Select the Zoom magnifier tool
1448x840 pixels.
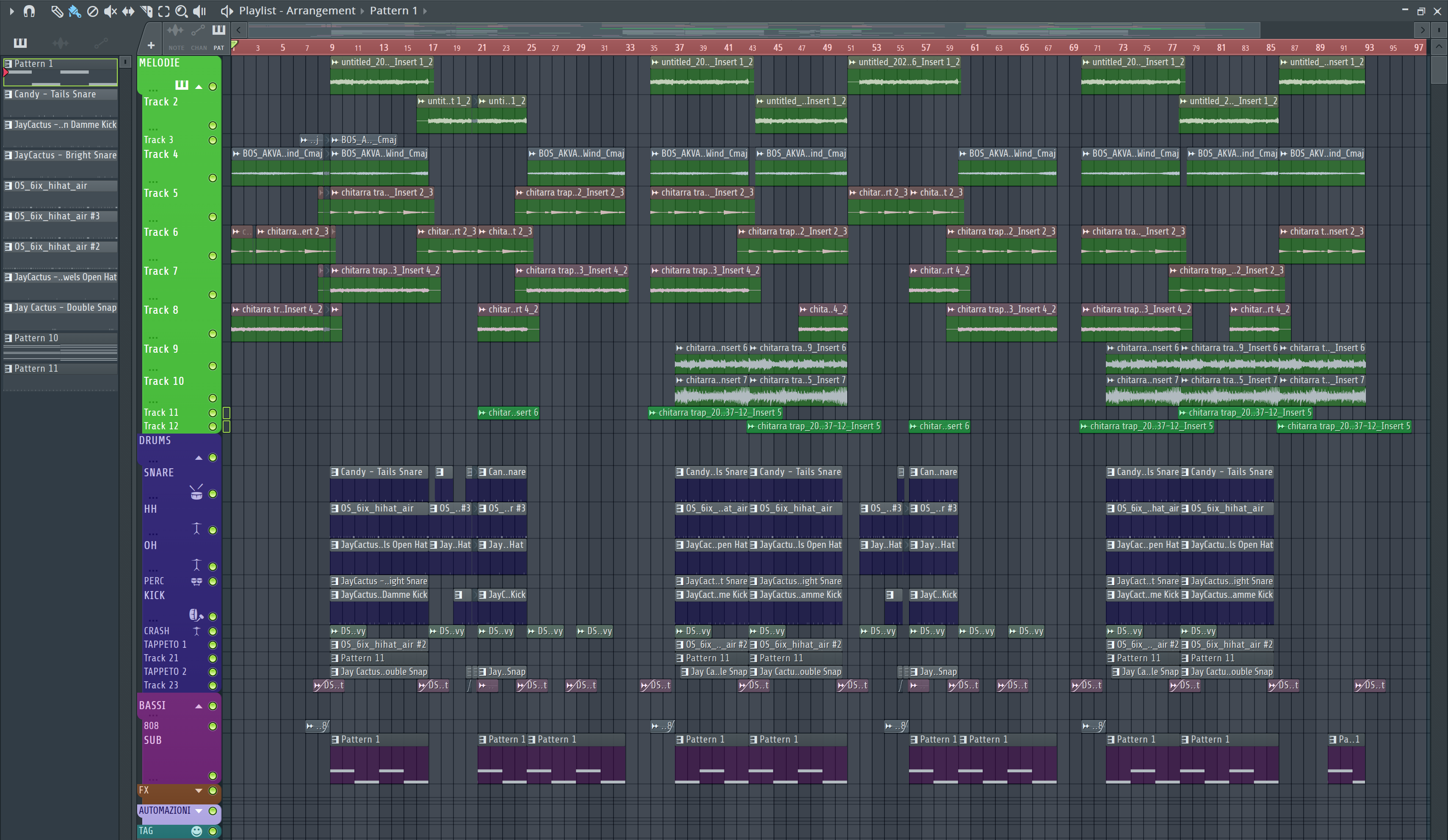pos(182,11)
